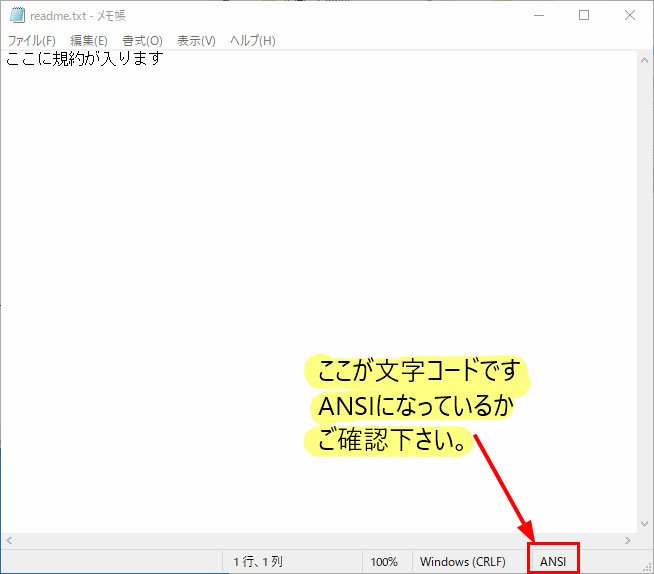Click the vertical scrollbar up arrow

[644, 60]
